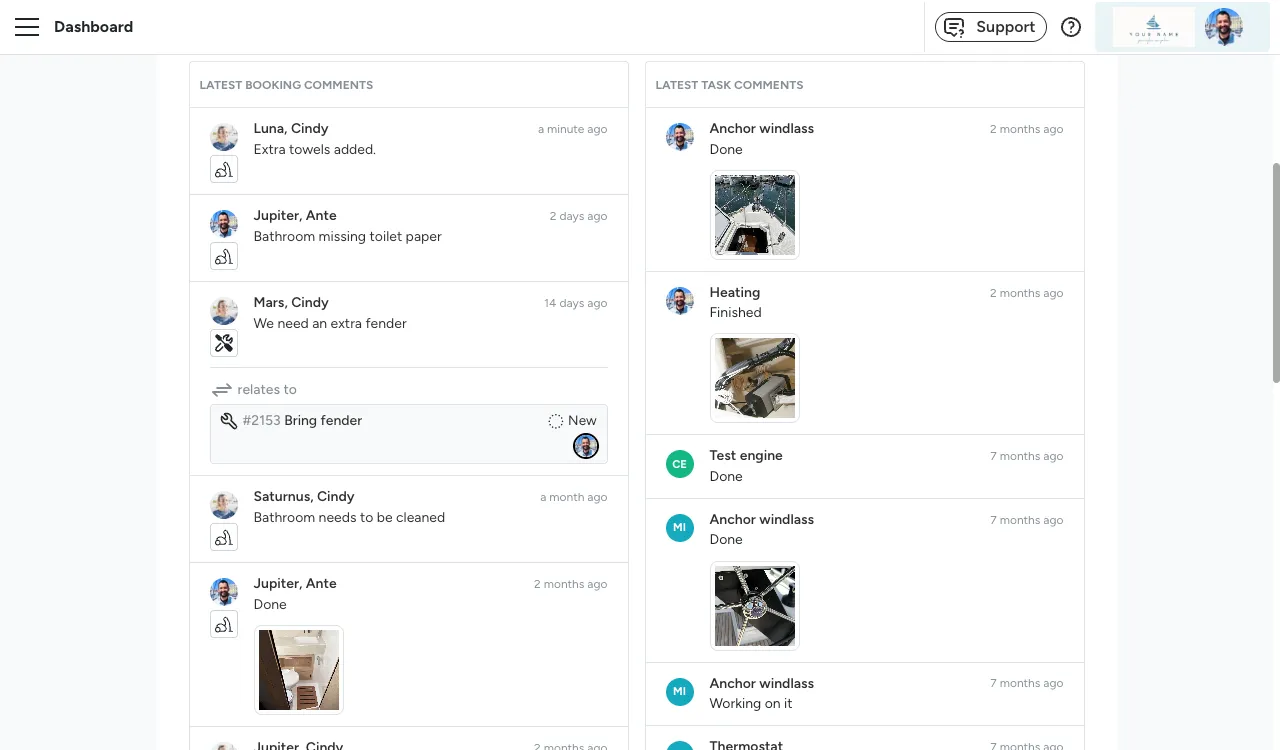Click the MI avatar on the Anchor windlass comment
This screenshot has height=750, width=1280.
[680, 528]
